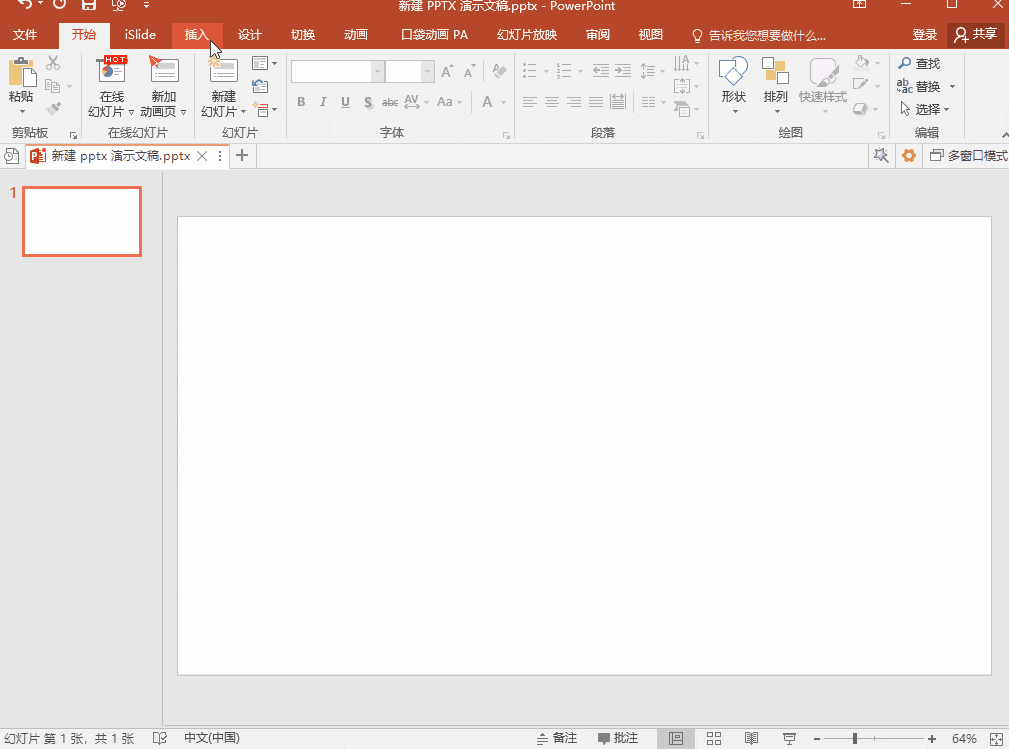Click the Find (查找) magnifier icon
Screen dimensions: 1009x749
coord(904,64)
